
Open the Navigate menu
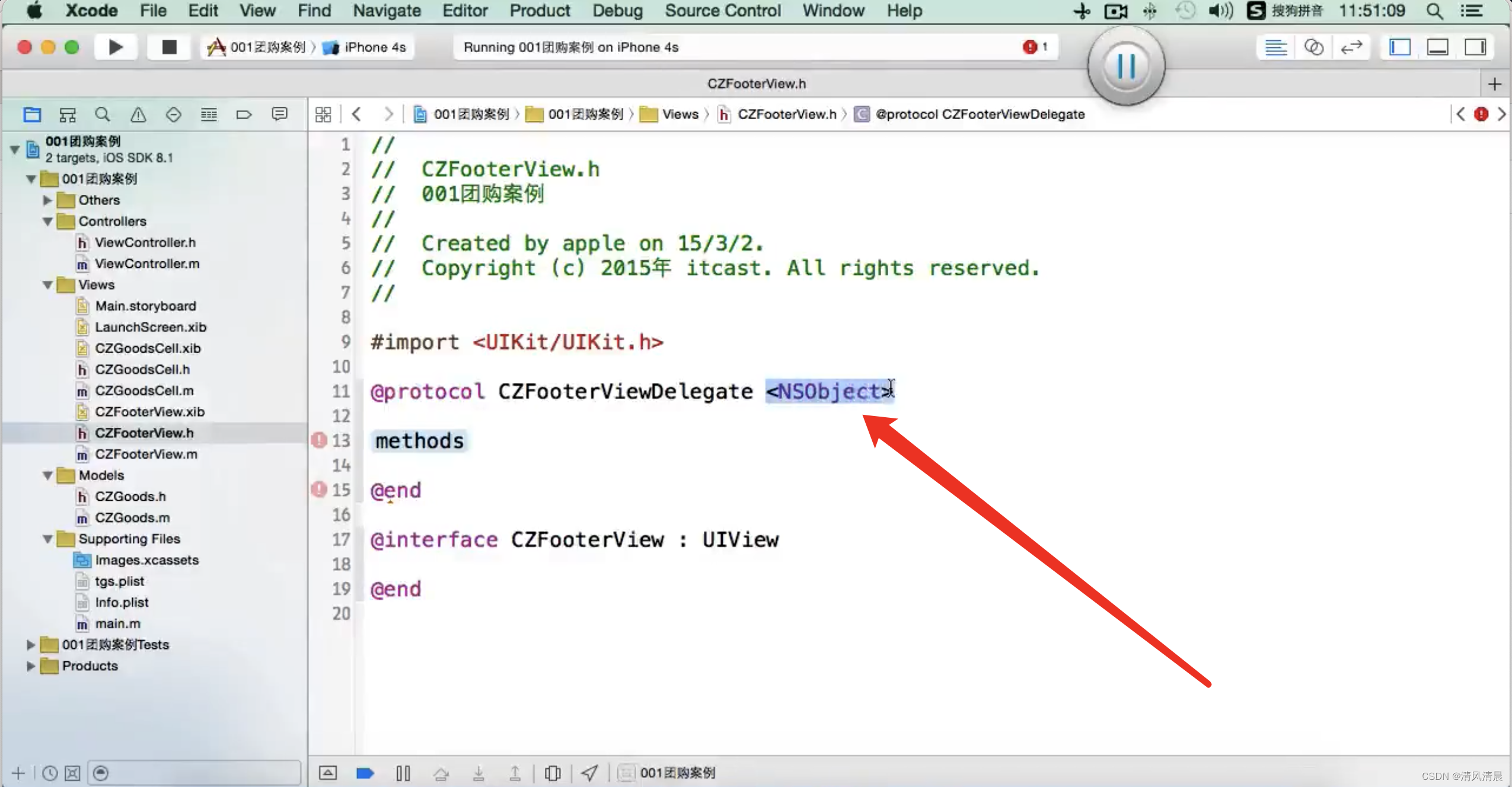click(387, 11)
